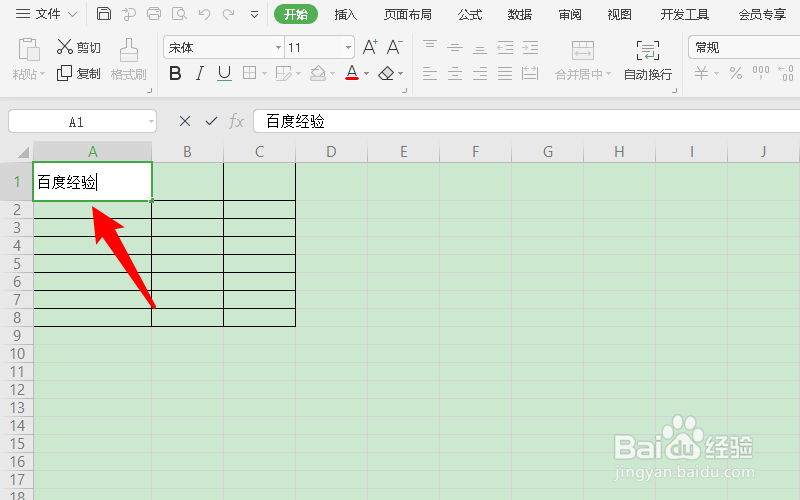The height and width of the screenshot is (500, 800).
Task: Switch to the 数据 tab
Action: coord(520,15)
